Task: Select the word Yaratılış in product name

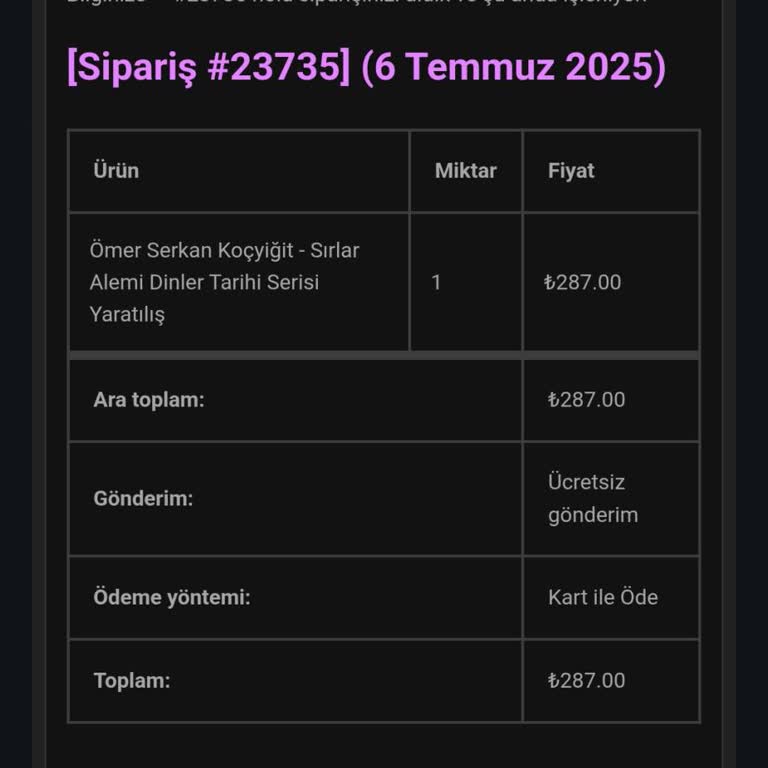Action: (127, 314)
